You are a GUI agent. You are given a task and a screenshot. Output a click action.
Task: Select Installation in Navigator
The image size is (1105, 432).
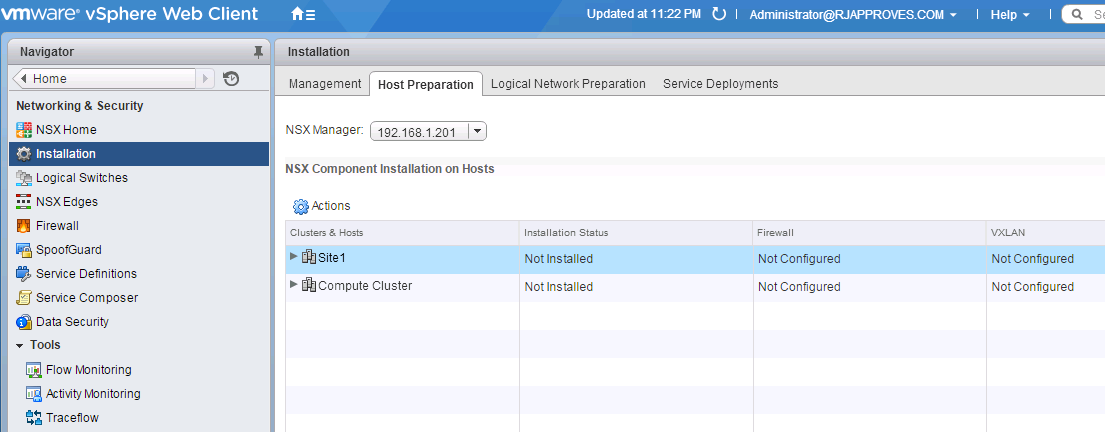[x=139, y=154]
